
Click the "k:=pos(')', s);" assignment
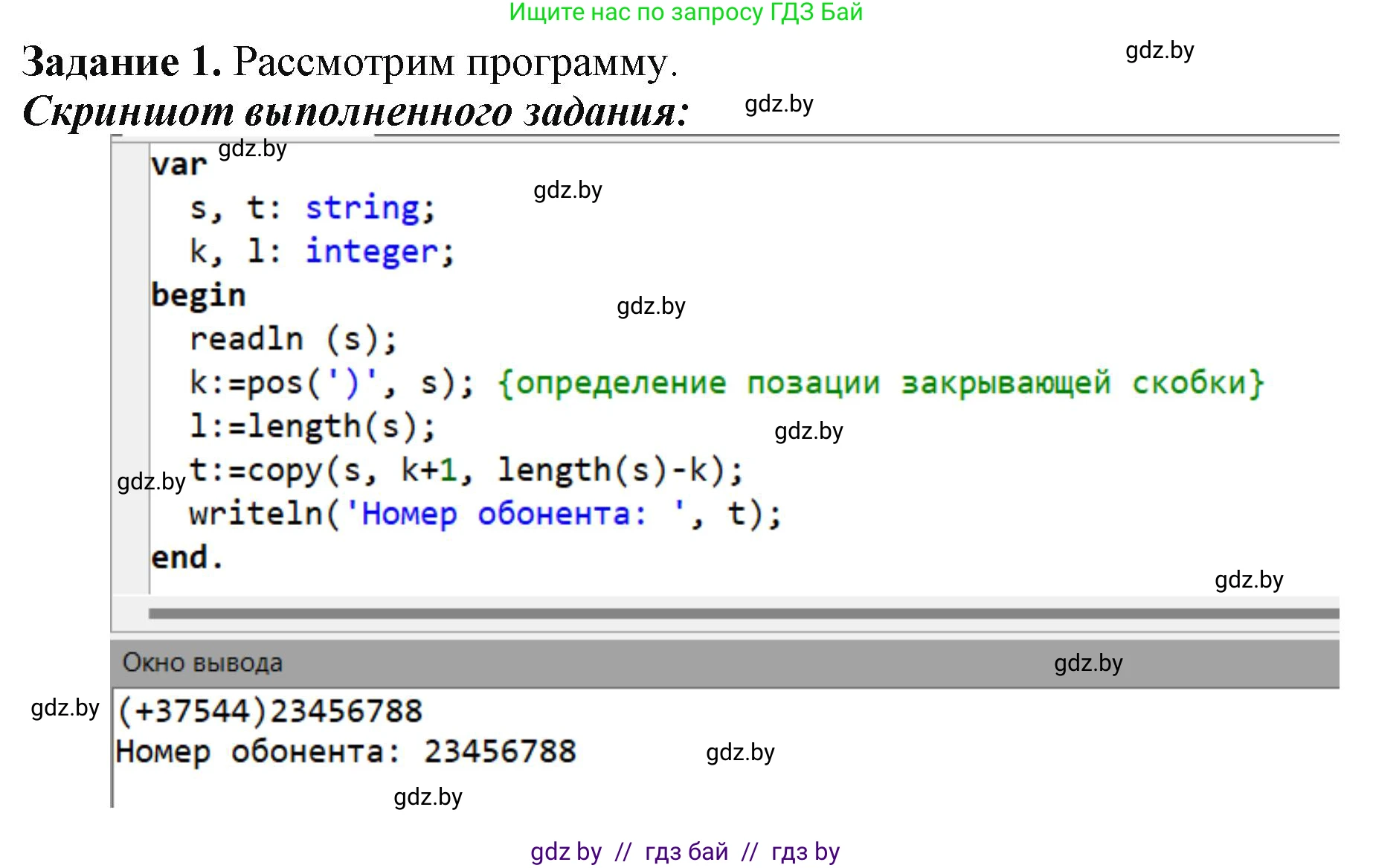pos(331,384)
